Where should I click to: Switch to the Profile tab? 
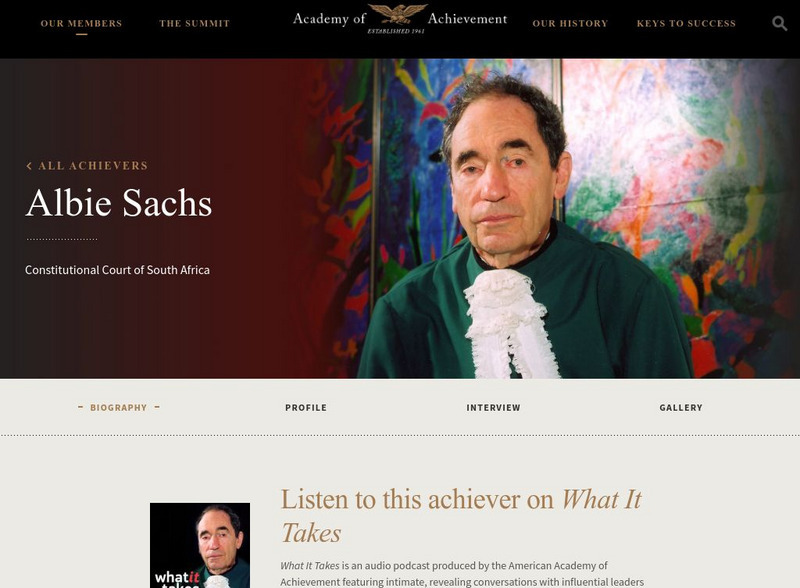[x=306, y=407]
